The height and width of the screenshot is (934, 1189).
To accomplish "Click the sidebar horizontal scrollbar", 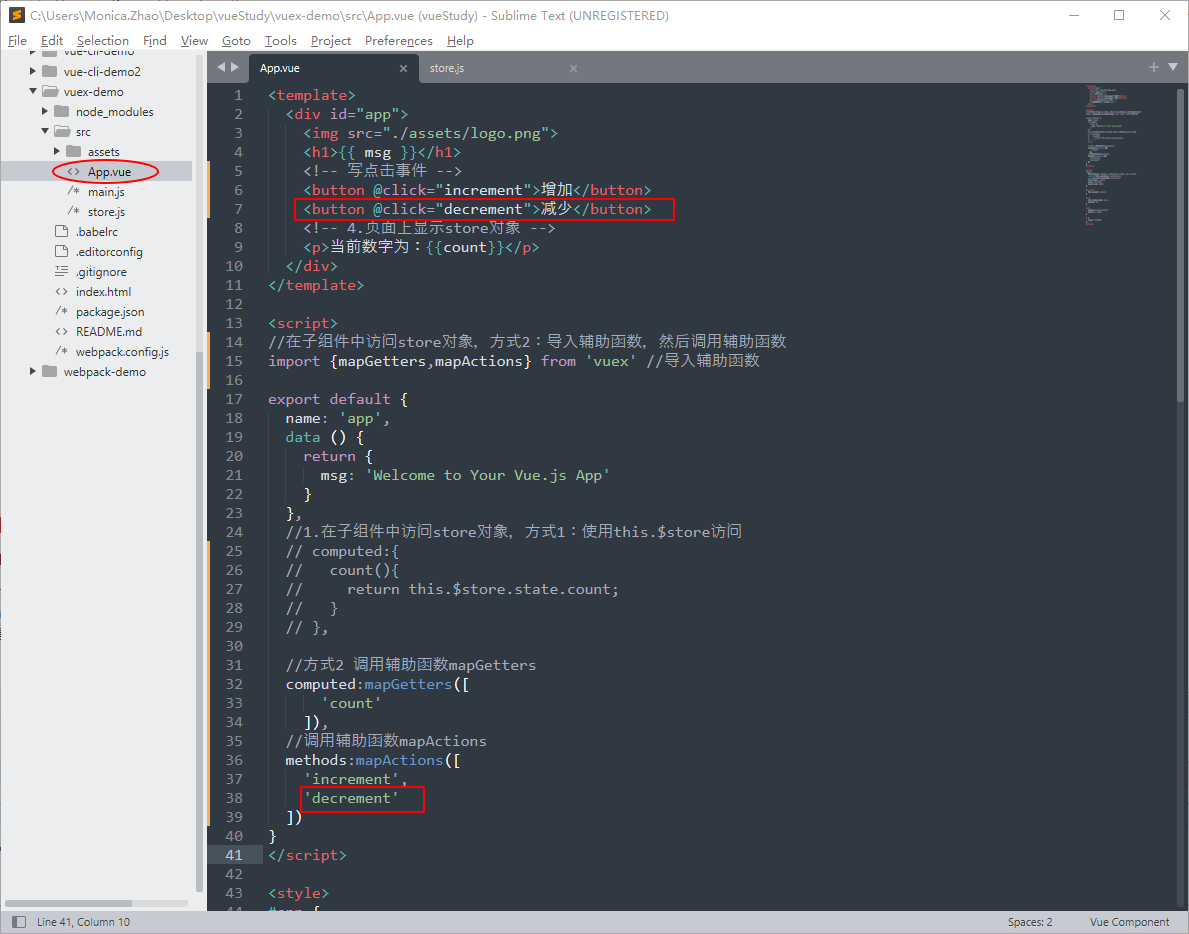I will [68, 903].
